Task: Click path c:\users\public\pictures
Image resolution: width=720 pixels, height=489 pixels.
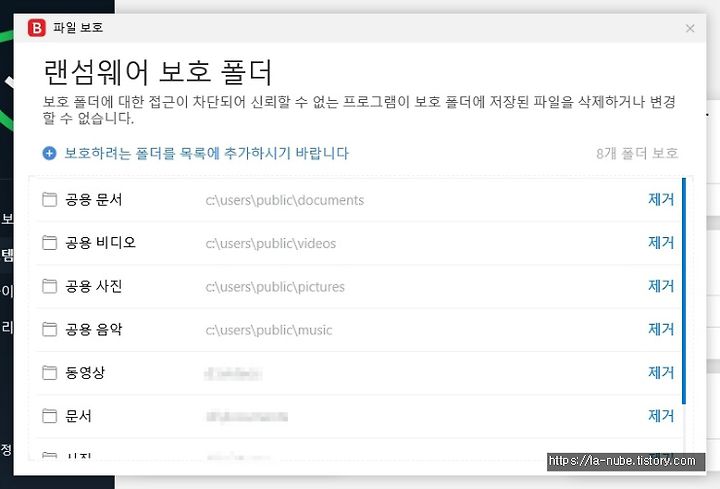Action: (275, 287)
